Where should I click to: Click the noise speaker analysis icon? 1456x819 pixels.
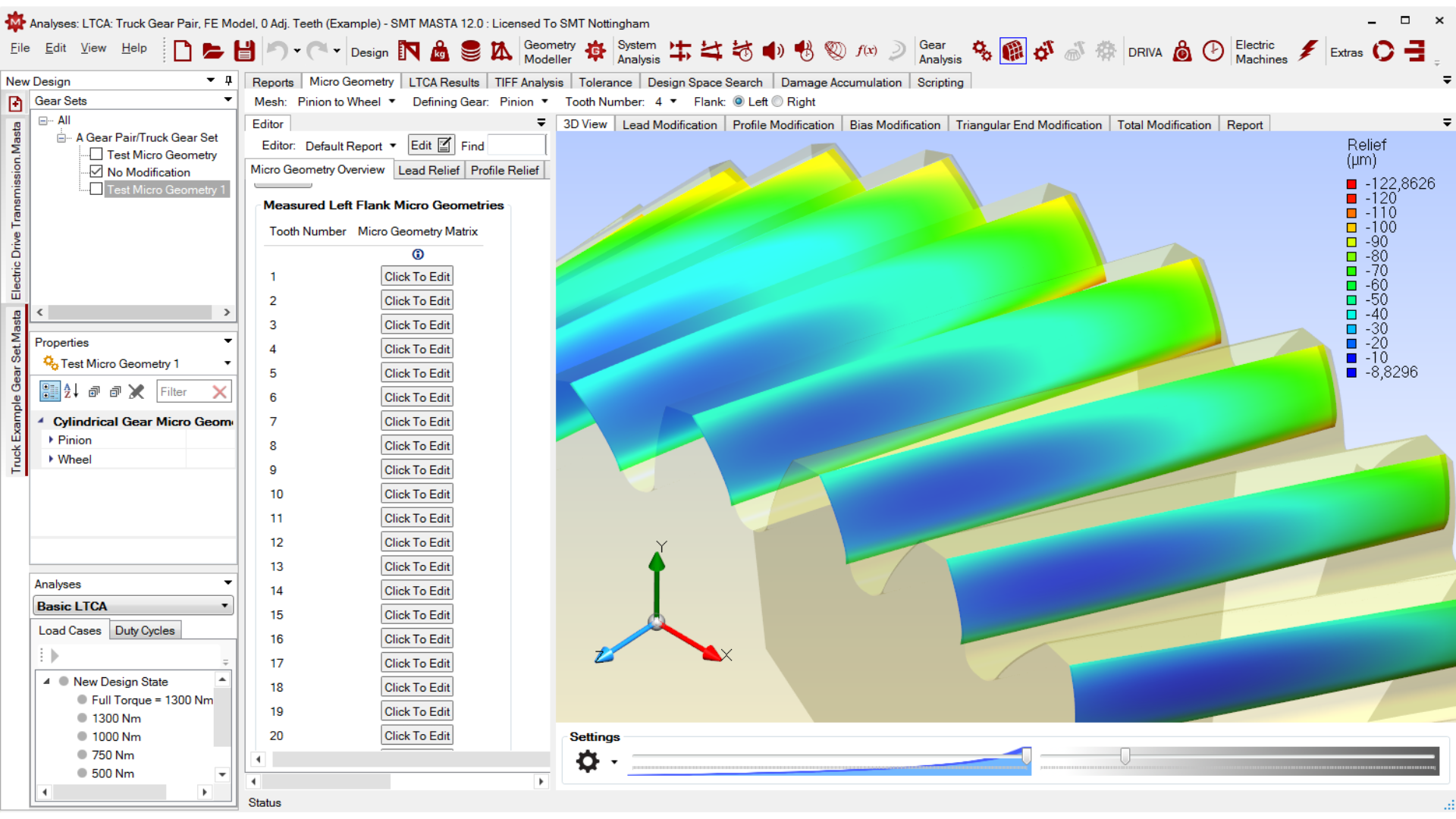(773, 52)
